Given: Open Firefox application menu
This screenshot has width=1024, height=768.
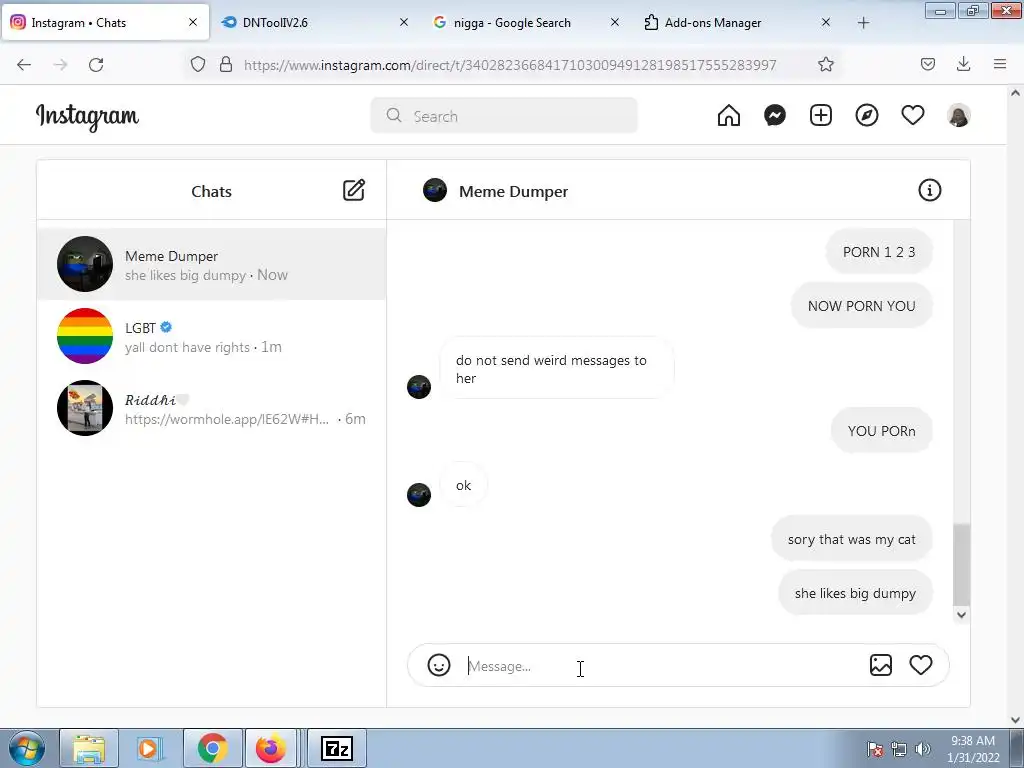Looking at the screenshot, I should coord(1000,64).
